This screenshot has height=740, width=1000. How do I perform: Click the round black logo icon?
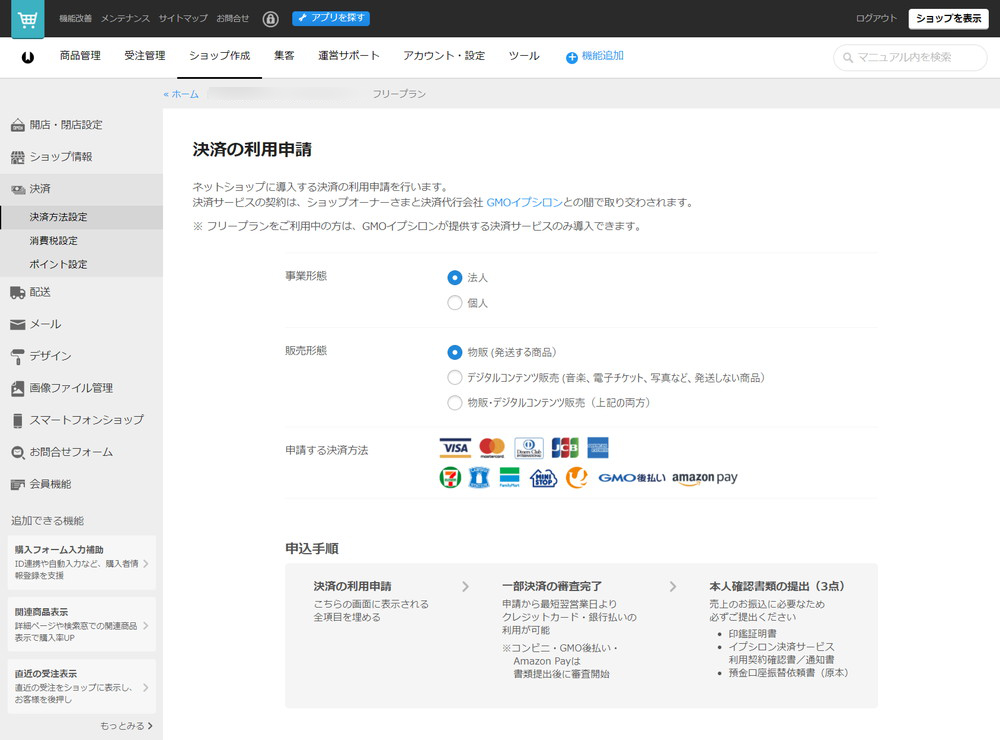point(27,57)
